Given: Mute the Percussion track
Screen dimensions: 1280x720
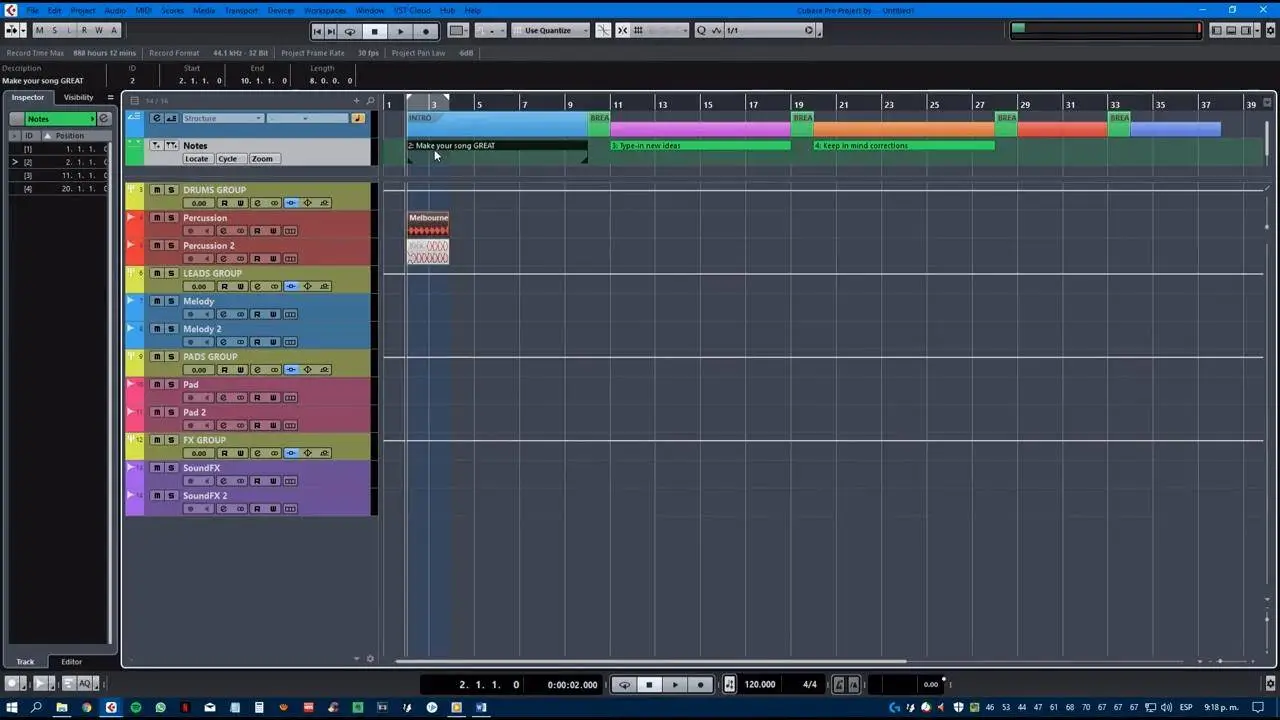Looking at the screenshot, I should (x=156, y=218).
